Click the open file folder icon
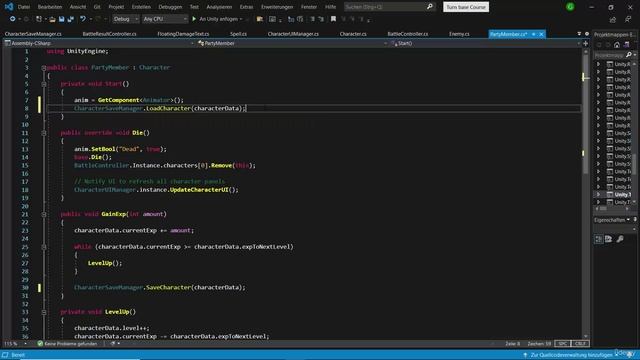The height and width of the screenshot is (360, 640). 52,19
